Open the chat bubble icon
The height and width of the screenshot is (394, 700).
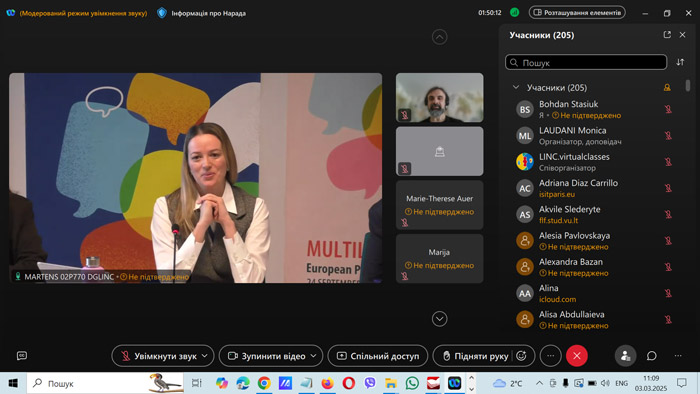tap(652, 356)
